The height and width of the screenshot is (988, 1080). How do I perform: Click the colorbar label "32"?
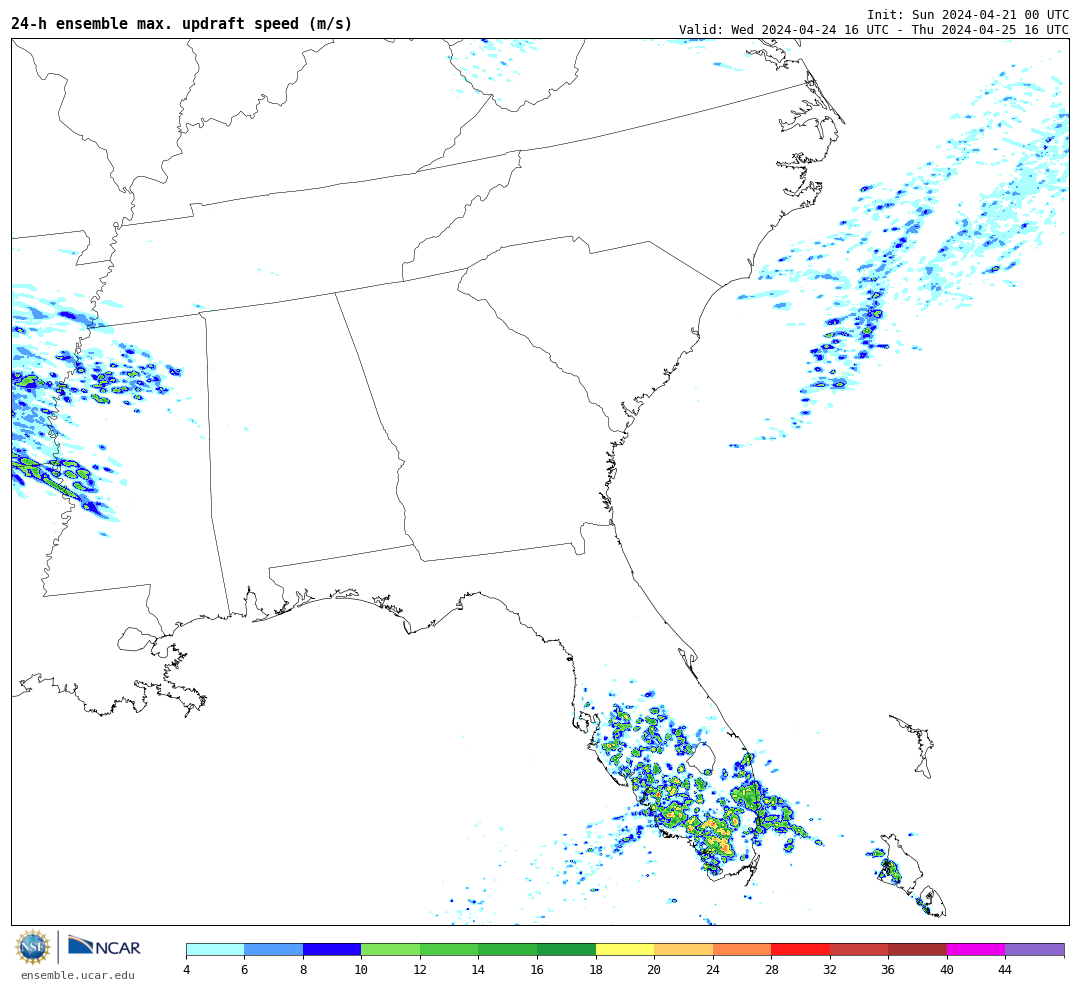tap(830, 970)
